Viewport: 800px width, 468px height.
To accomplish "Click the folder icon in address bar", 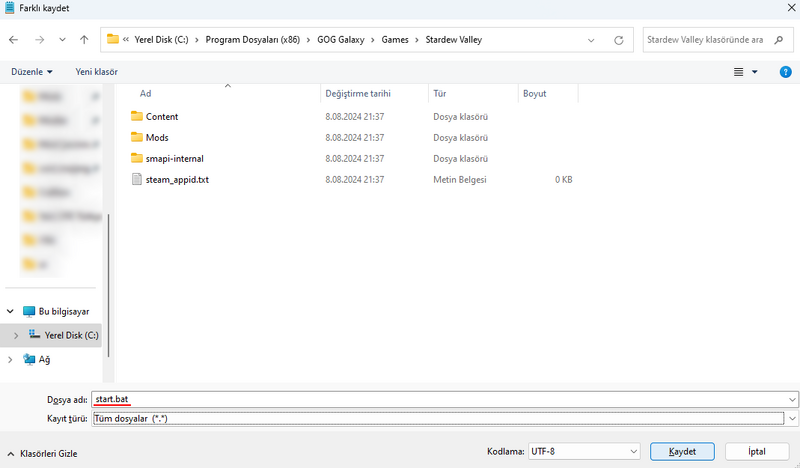I will pyautogui.click(x=113, y=39).
